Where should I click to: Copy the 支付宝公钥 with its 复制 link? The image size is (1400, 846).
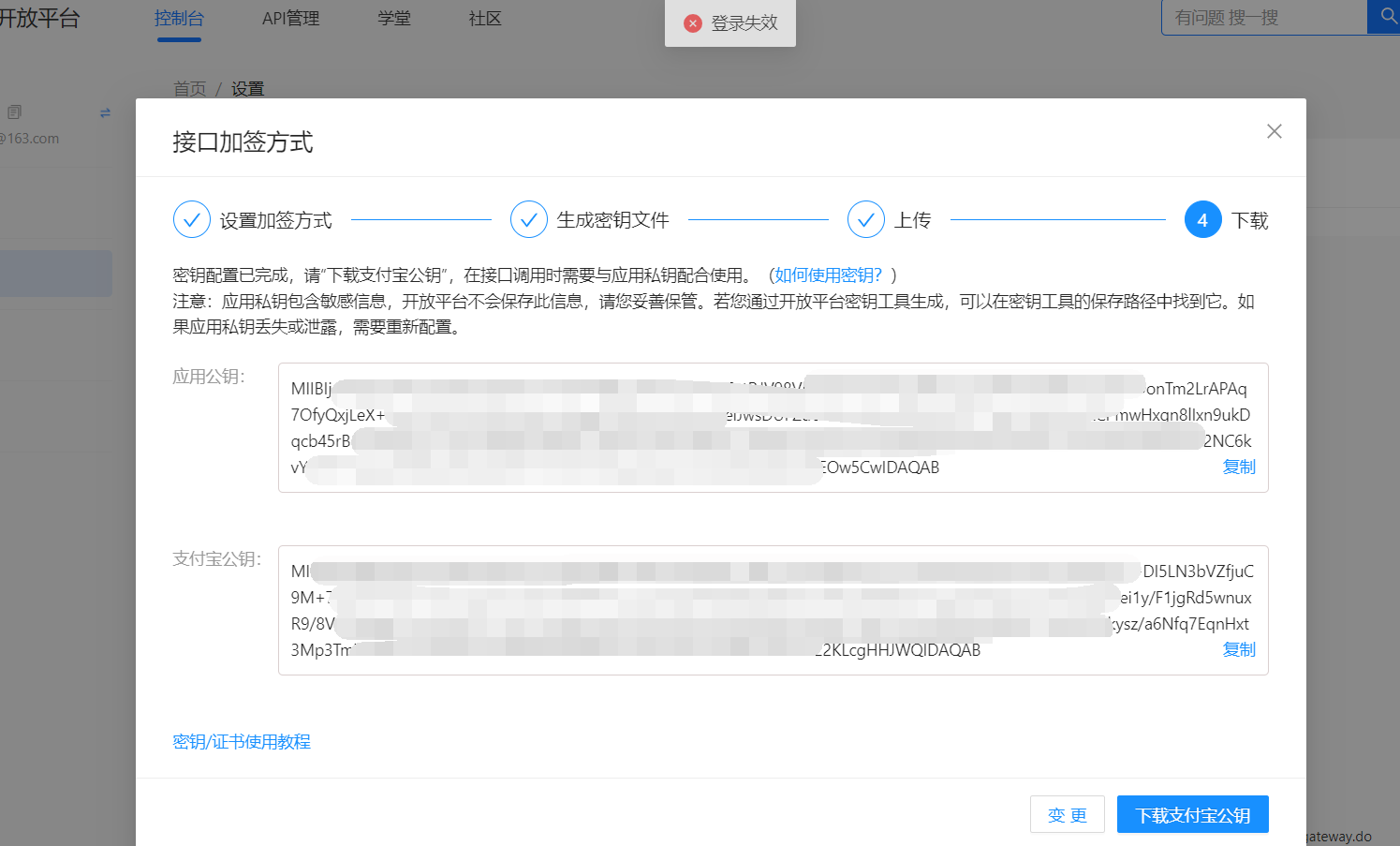pos(1238,649)
